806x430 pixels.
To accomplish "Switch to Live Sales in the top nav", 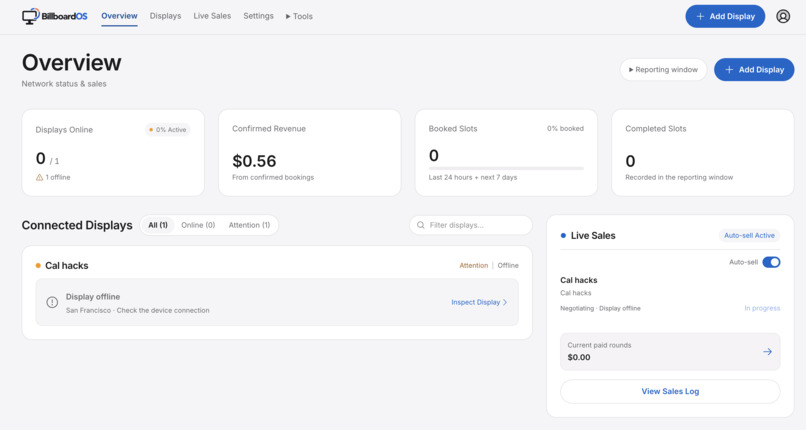I will click(212, 16).
